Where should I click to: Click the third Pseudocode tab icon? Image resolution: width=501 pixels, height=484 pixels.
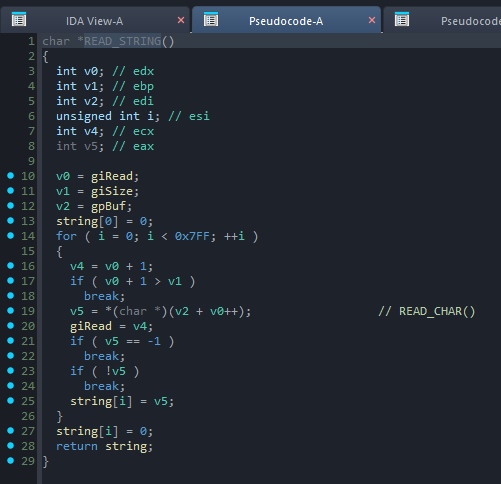click(x=402, y=19)
